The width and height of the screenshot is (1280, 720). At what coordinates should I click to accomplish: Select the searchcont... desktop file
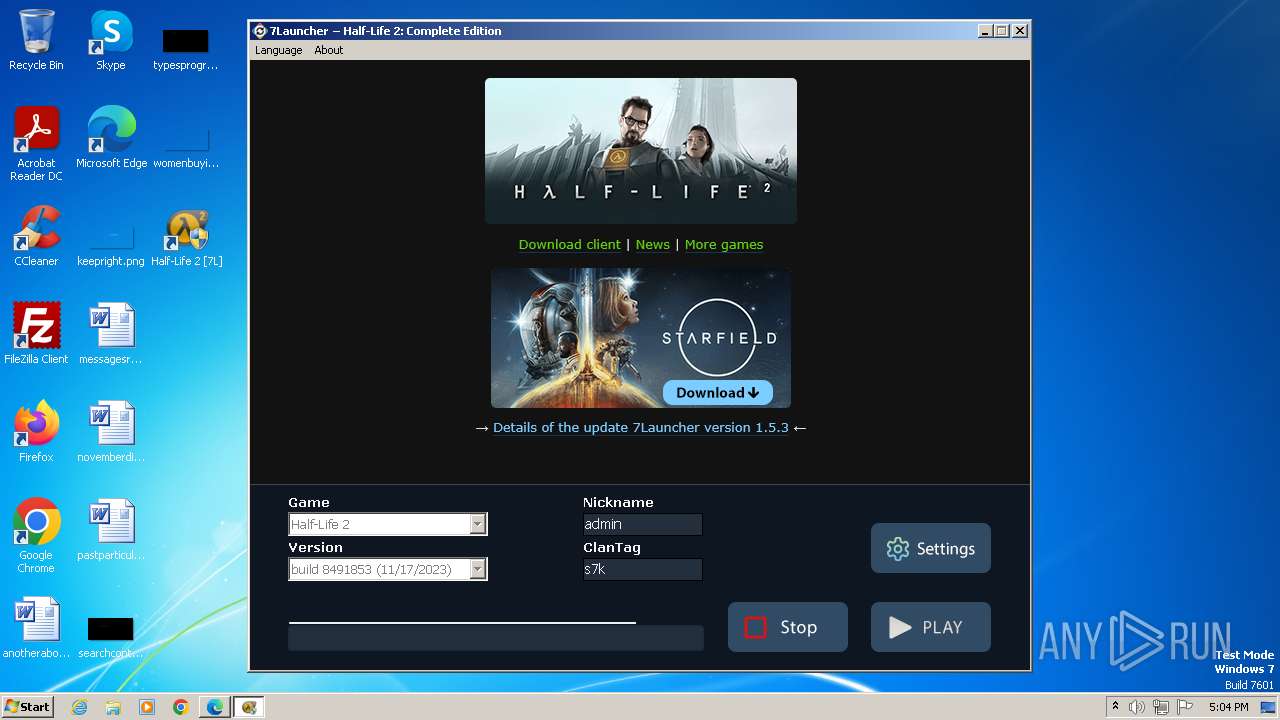[111, 638]
